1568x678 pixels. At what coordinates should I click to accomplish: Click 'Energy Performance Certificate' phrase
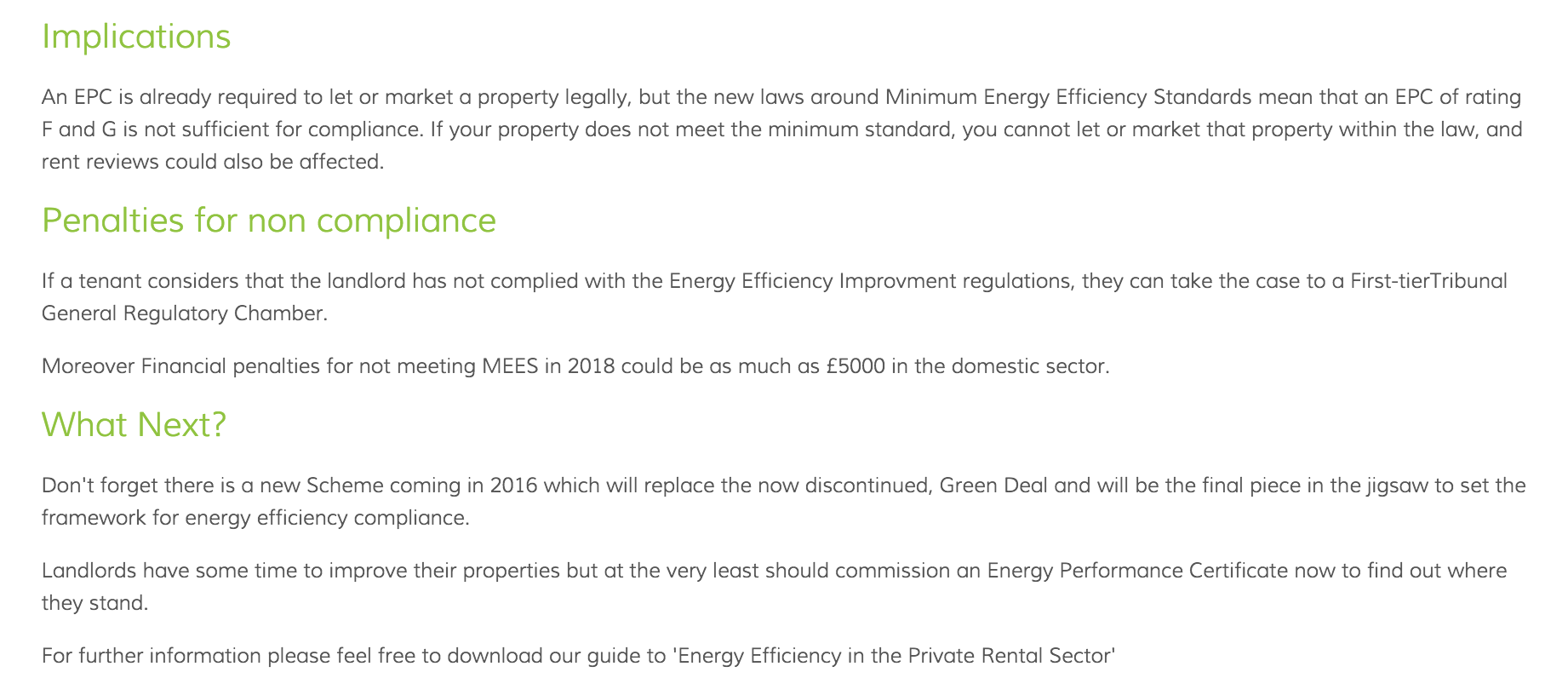[x=1137, y=571]
